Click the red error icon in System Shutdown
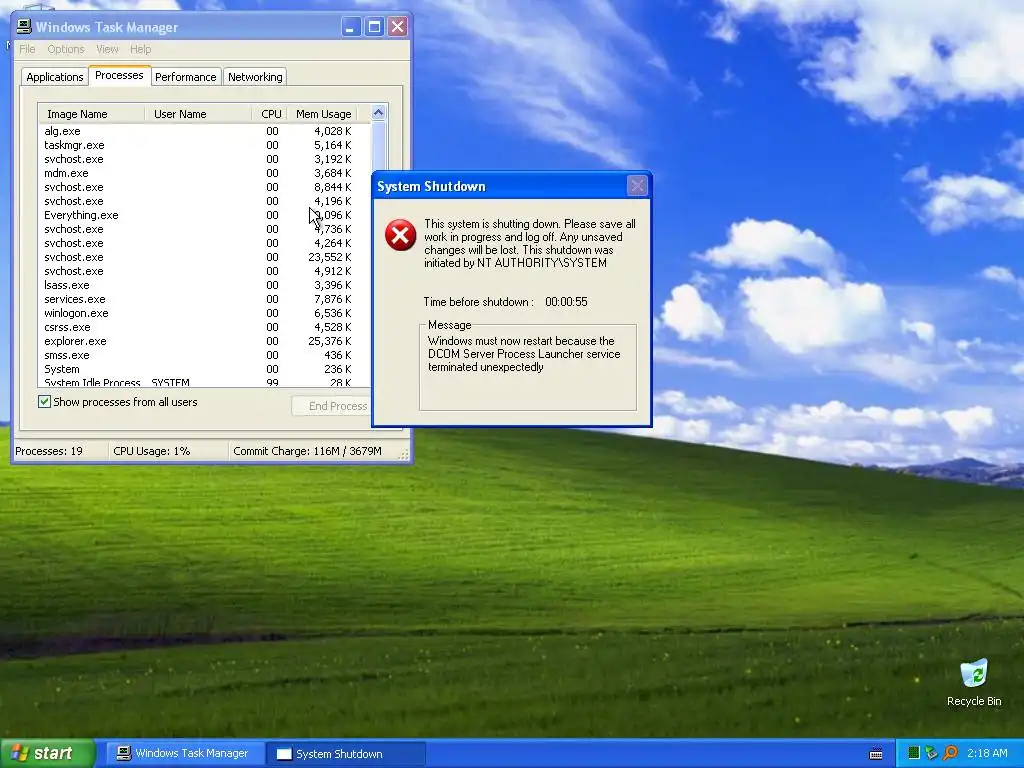 coord(400,235)
